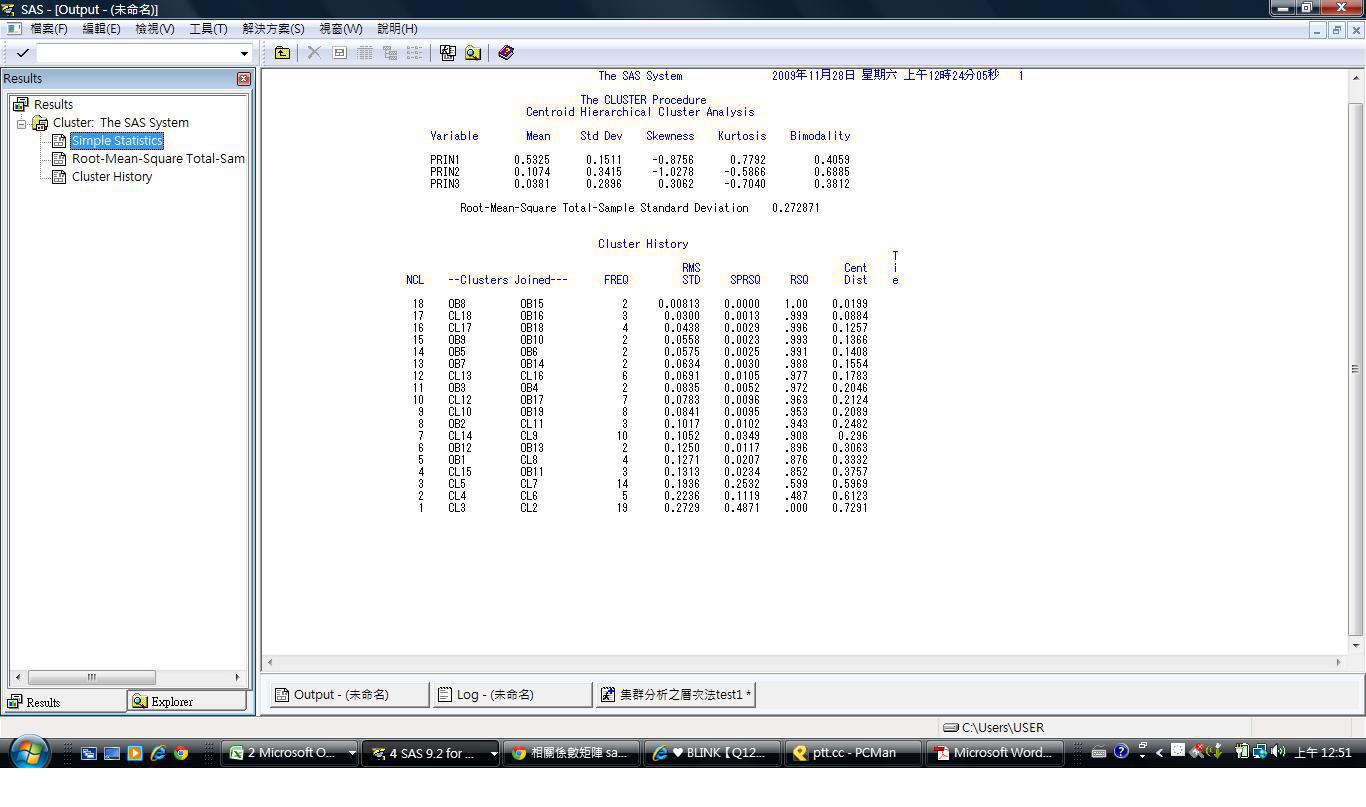Click ptt.cc - PCMan taskbar button
This screenshot has width=1366, height=807.
853,753
